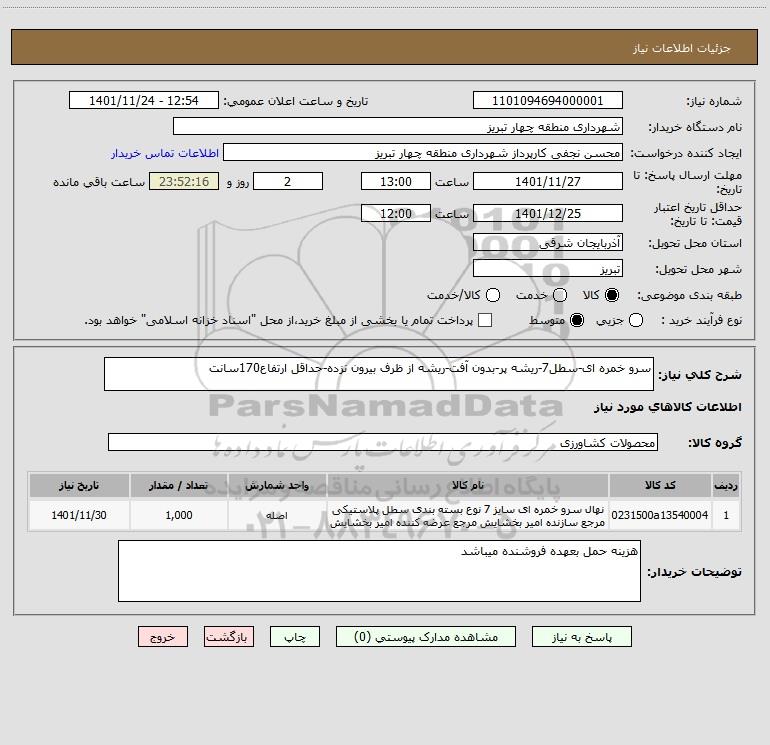Click the row number cell 1
Screen dimensions: 770x745
point(726,515)
